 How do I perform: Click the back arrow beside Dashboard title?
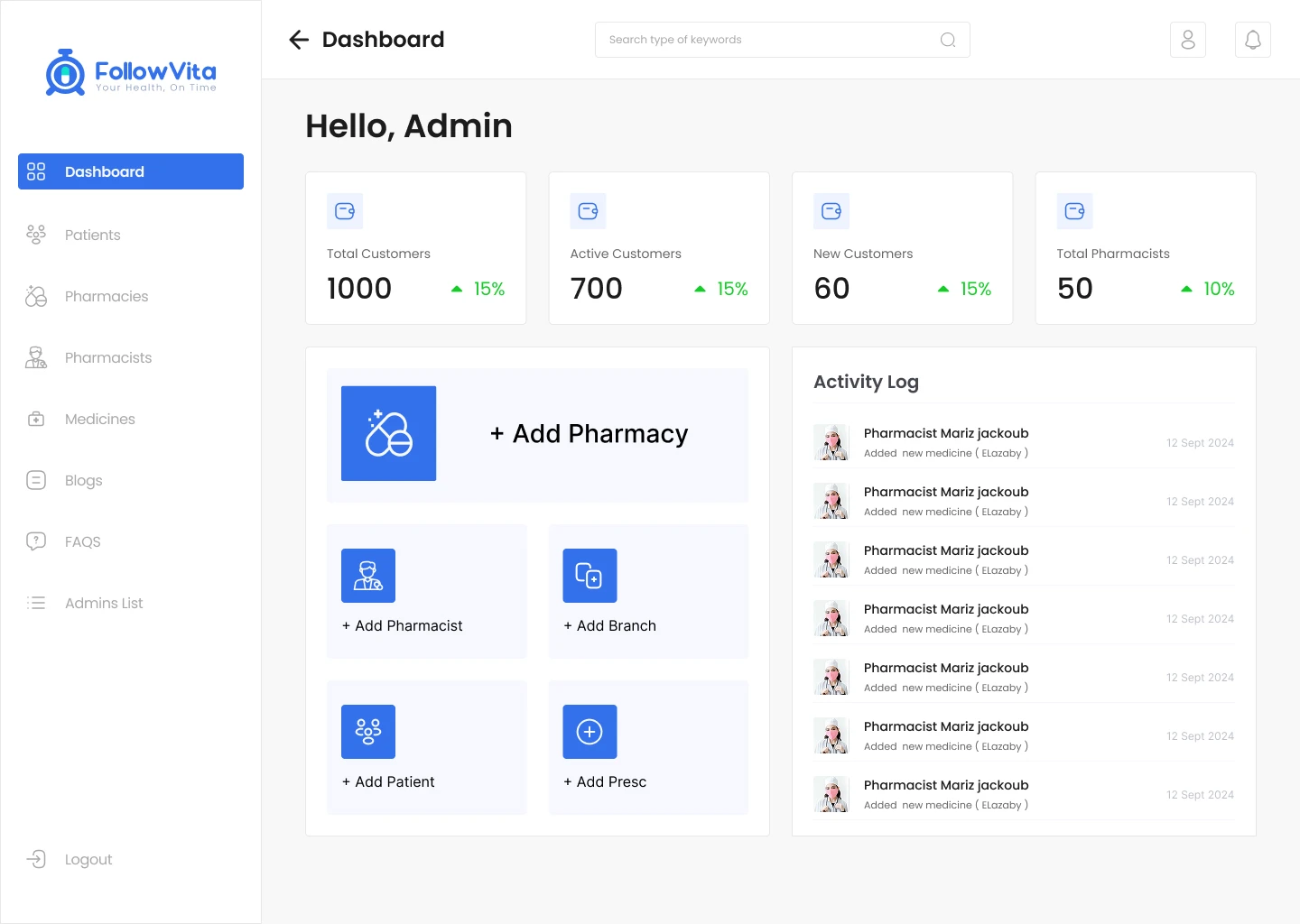299,40
